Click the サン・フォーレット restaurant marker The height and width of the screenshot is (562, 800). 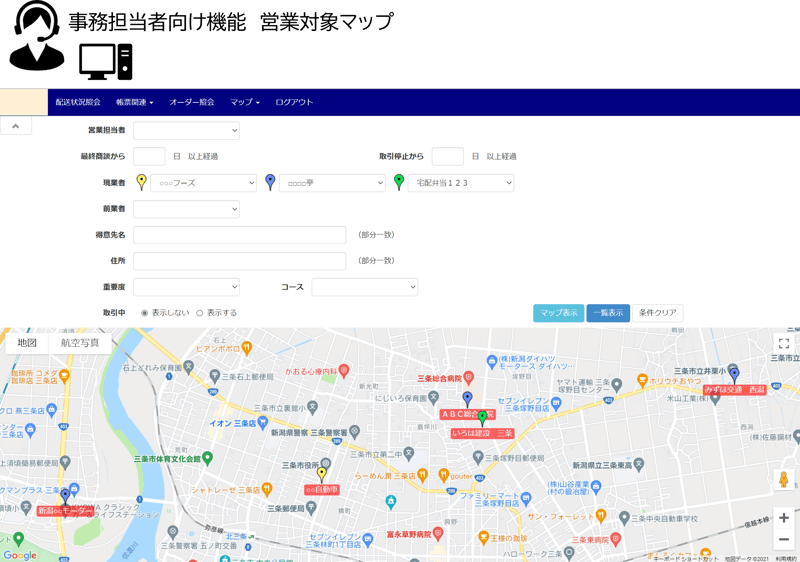pyautogui.click(x=601, y=516)
